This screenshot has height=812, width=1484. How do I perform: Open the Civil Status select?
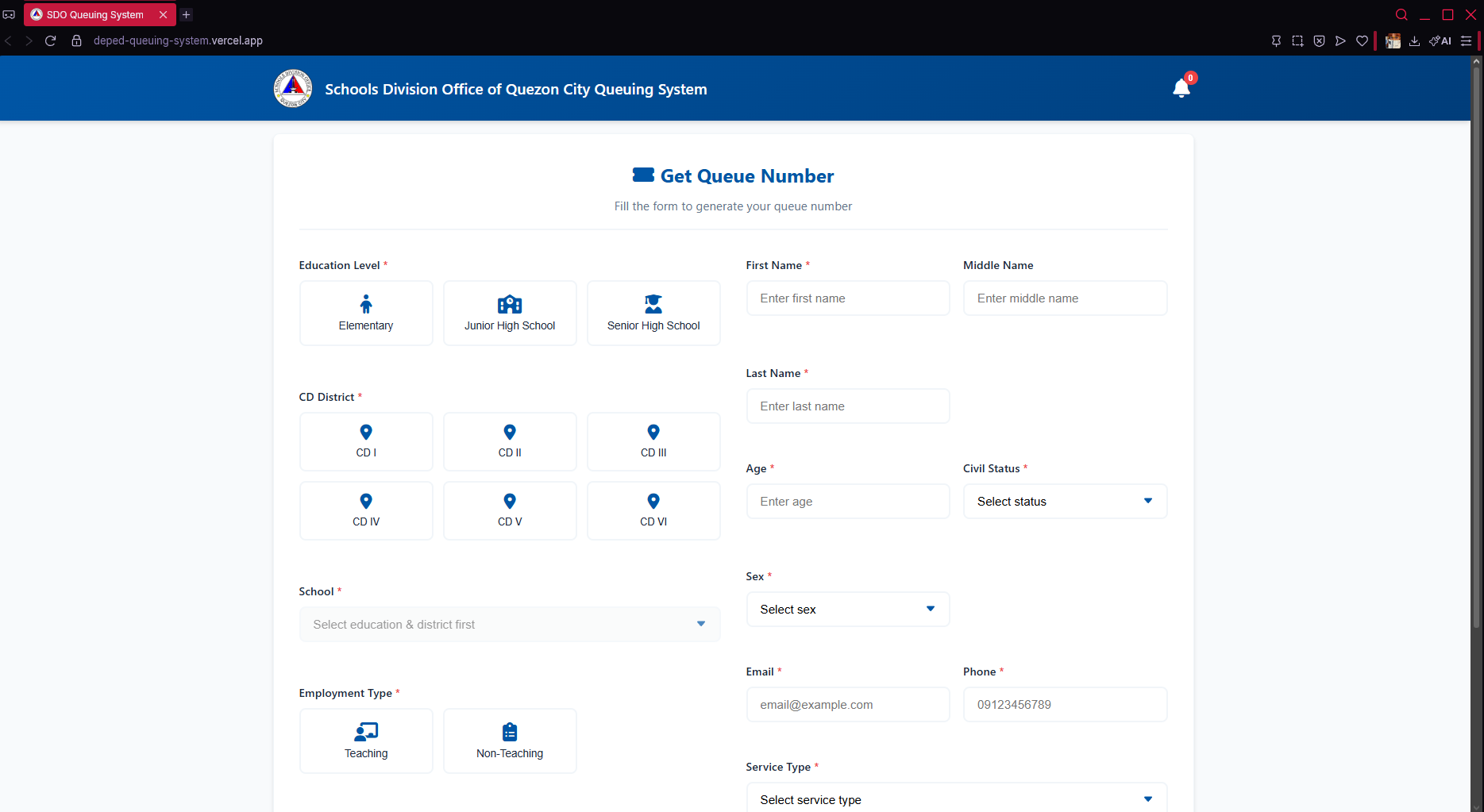(1065, 501)
